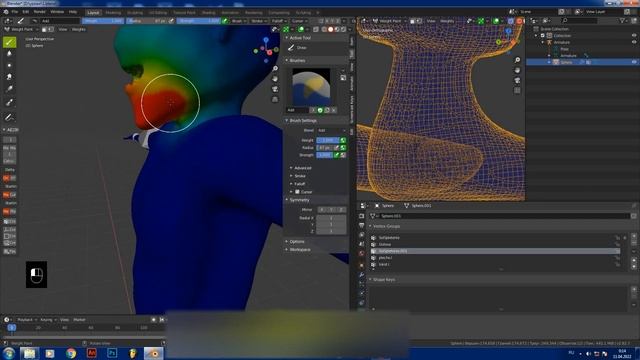Switch to the Layout workspace tab
The image size is (640, 360).
coord(93,13)
